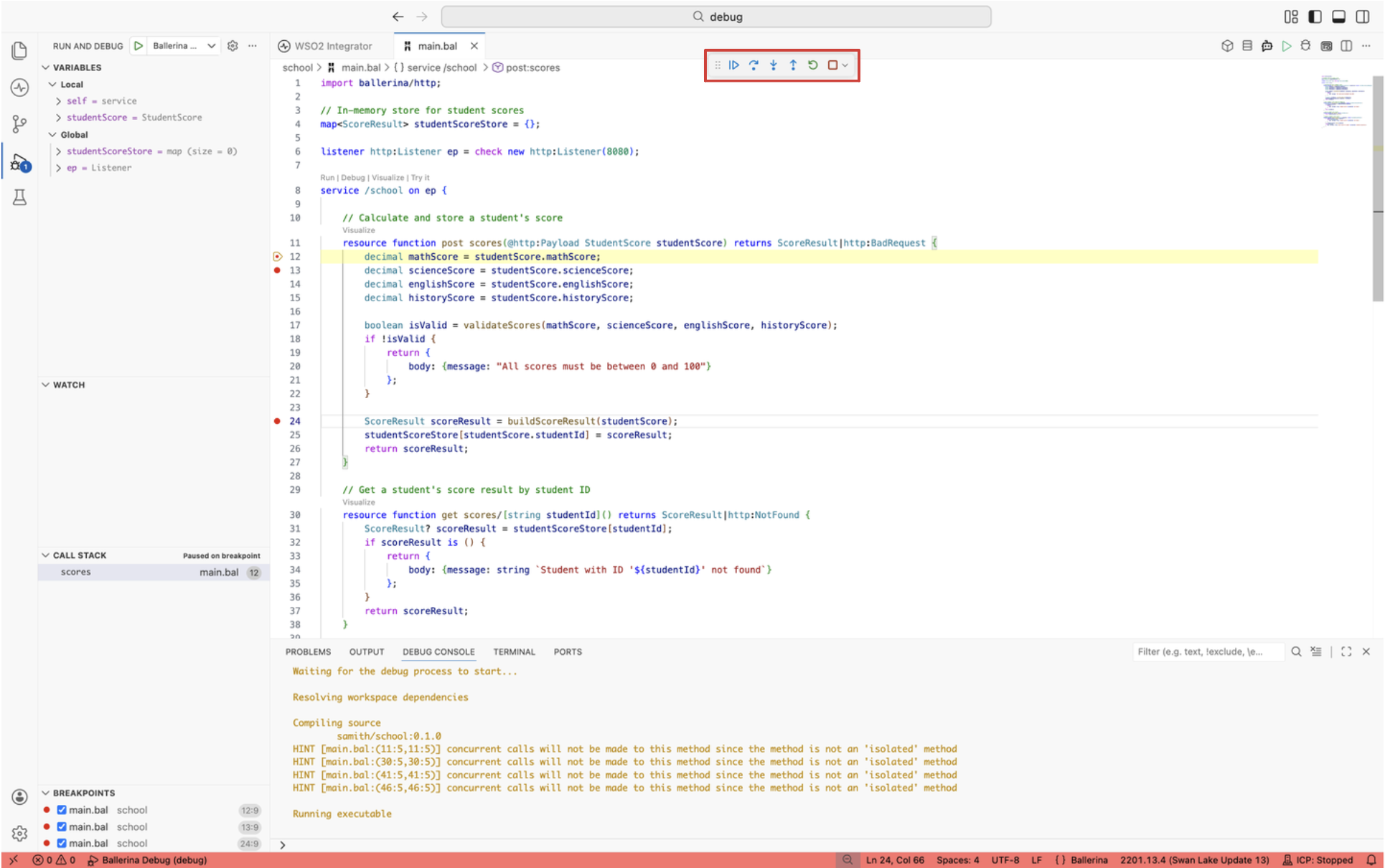Start debugging with the green play button
This screenshot has width=1385, height=868.
(x=138, y=46)
